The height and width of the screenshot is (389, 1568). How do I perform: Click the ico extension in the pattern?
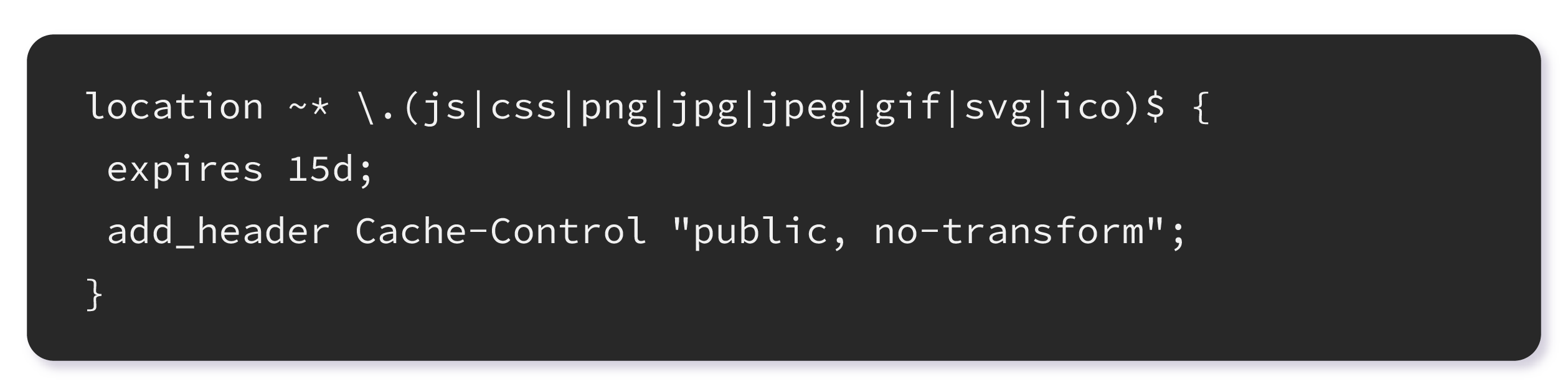pyautogui.click(x=1087, y=106)
